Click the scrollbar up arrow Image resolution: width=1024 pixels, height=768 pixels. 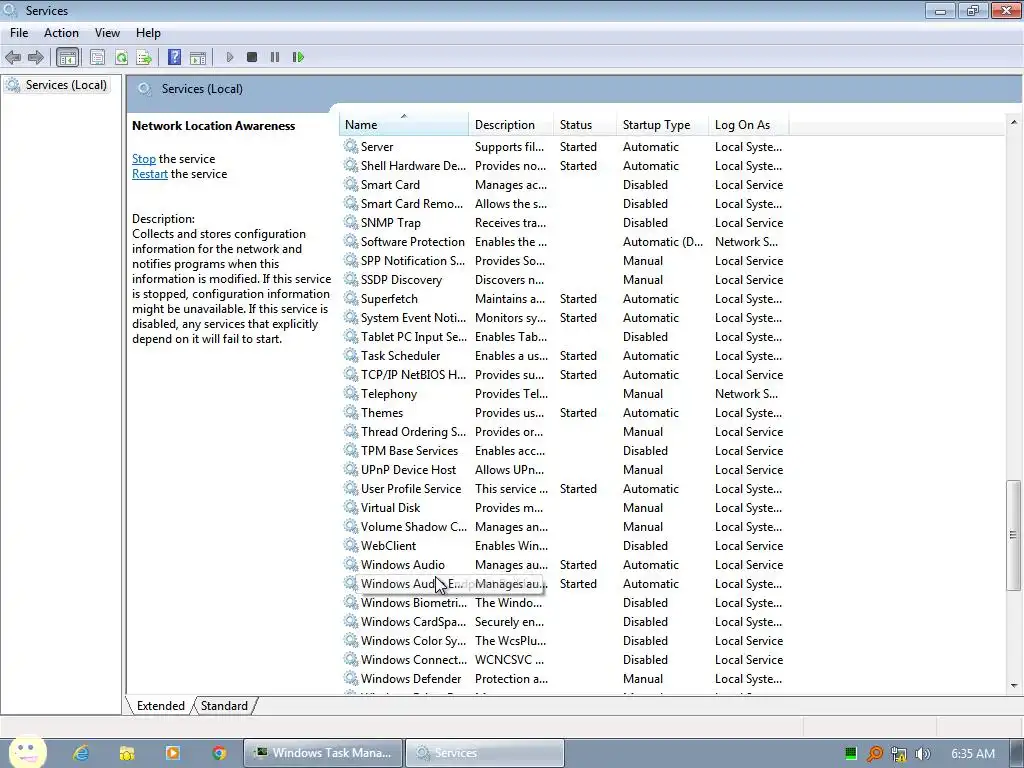(x=1013, y=122)
